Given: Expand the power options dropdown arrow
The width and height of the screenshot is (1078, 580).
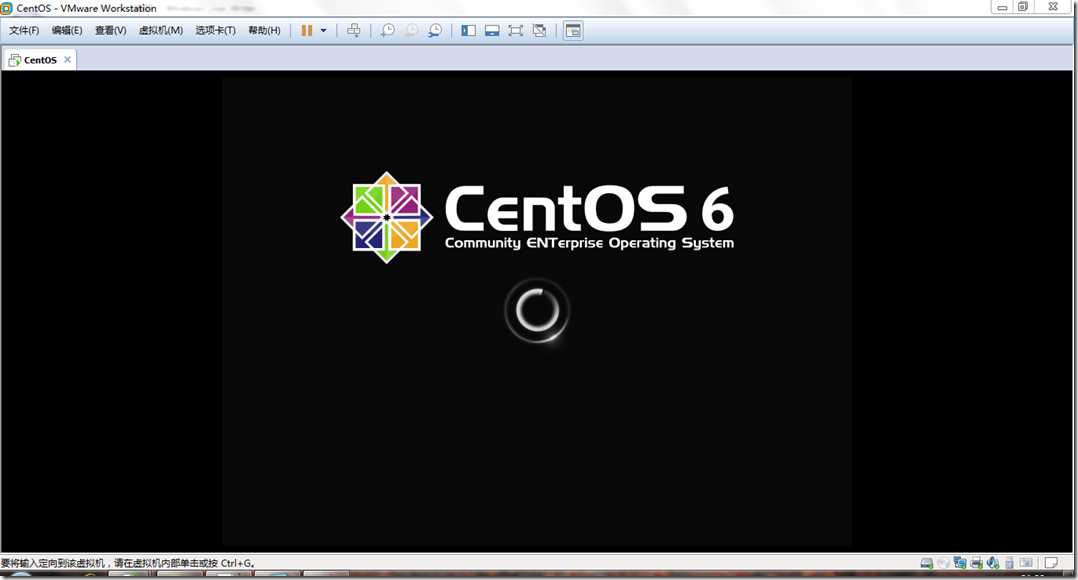Looking at the screenshot, I should tap(323, 30).
